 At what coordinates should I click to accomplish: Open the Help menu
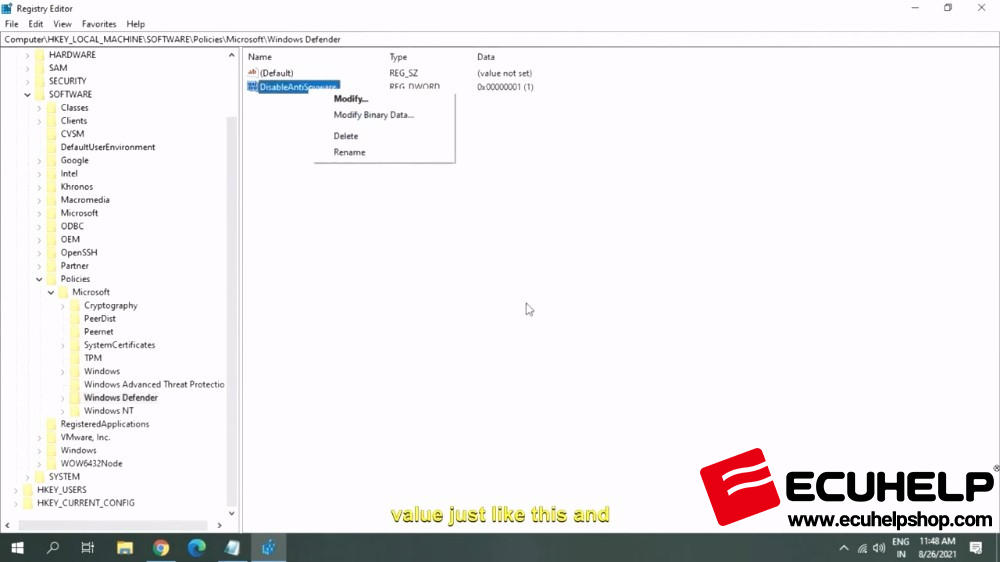[x=136, y=24]
